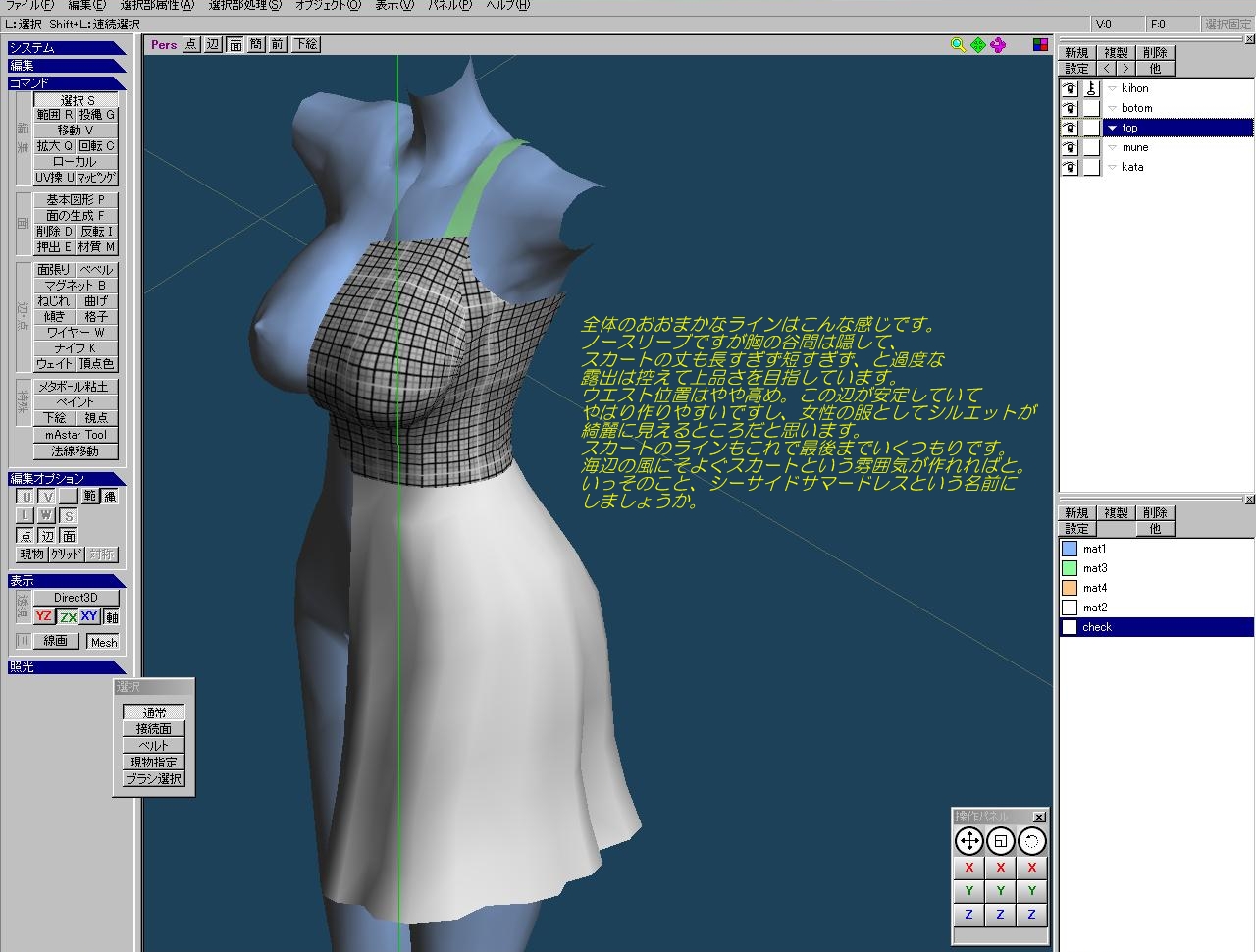Hide the botom object with eye icon

1070,108
